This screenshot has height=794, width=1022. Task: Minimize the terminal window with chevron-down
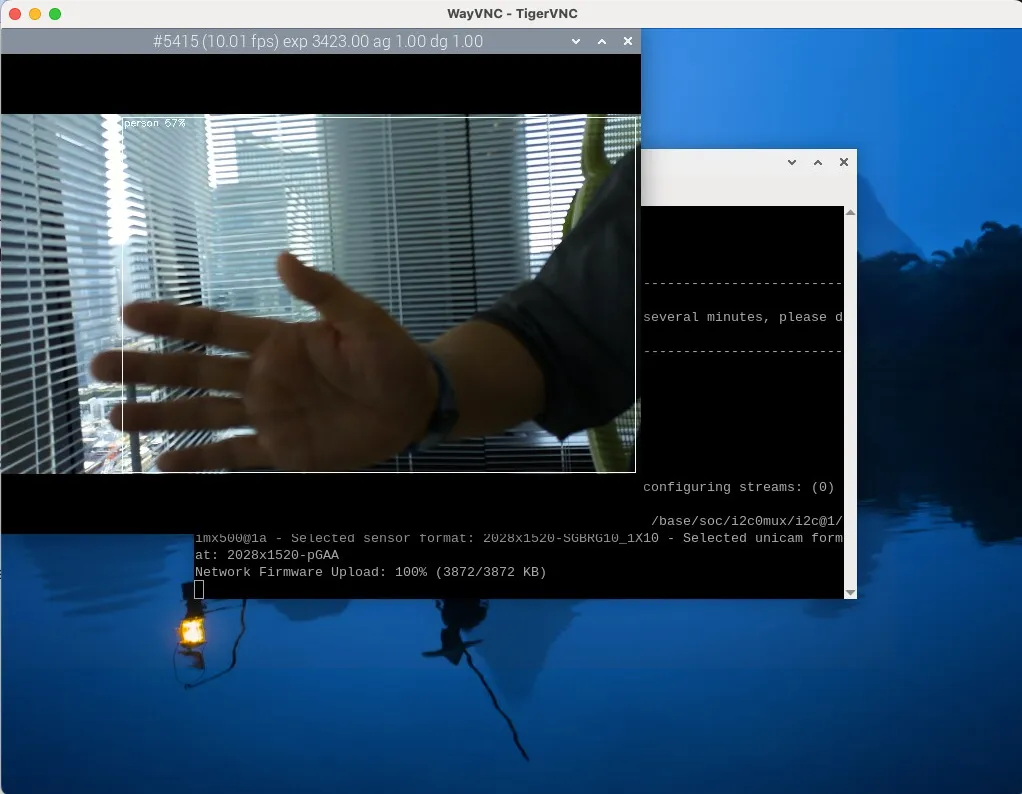click(x=792, y=162)
